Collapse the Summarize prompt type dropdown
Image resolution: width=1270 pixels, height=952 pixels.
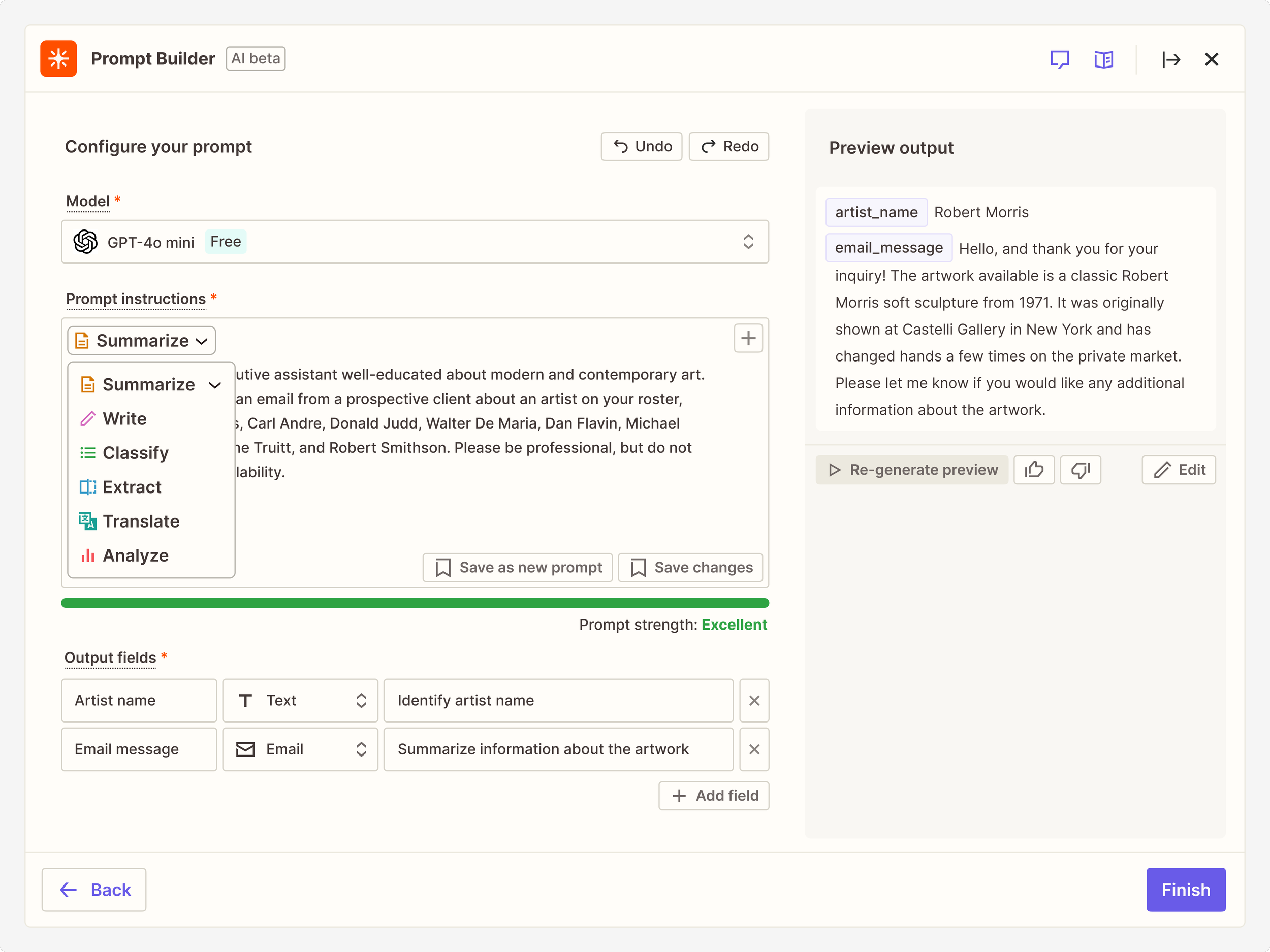click(141, 341)
